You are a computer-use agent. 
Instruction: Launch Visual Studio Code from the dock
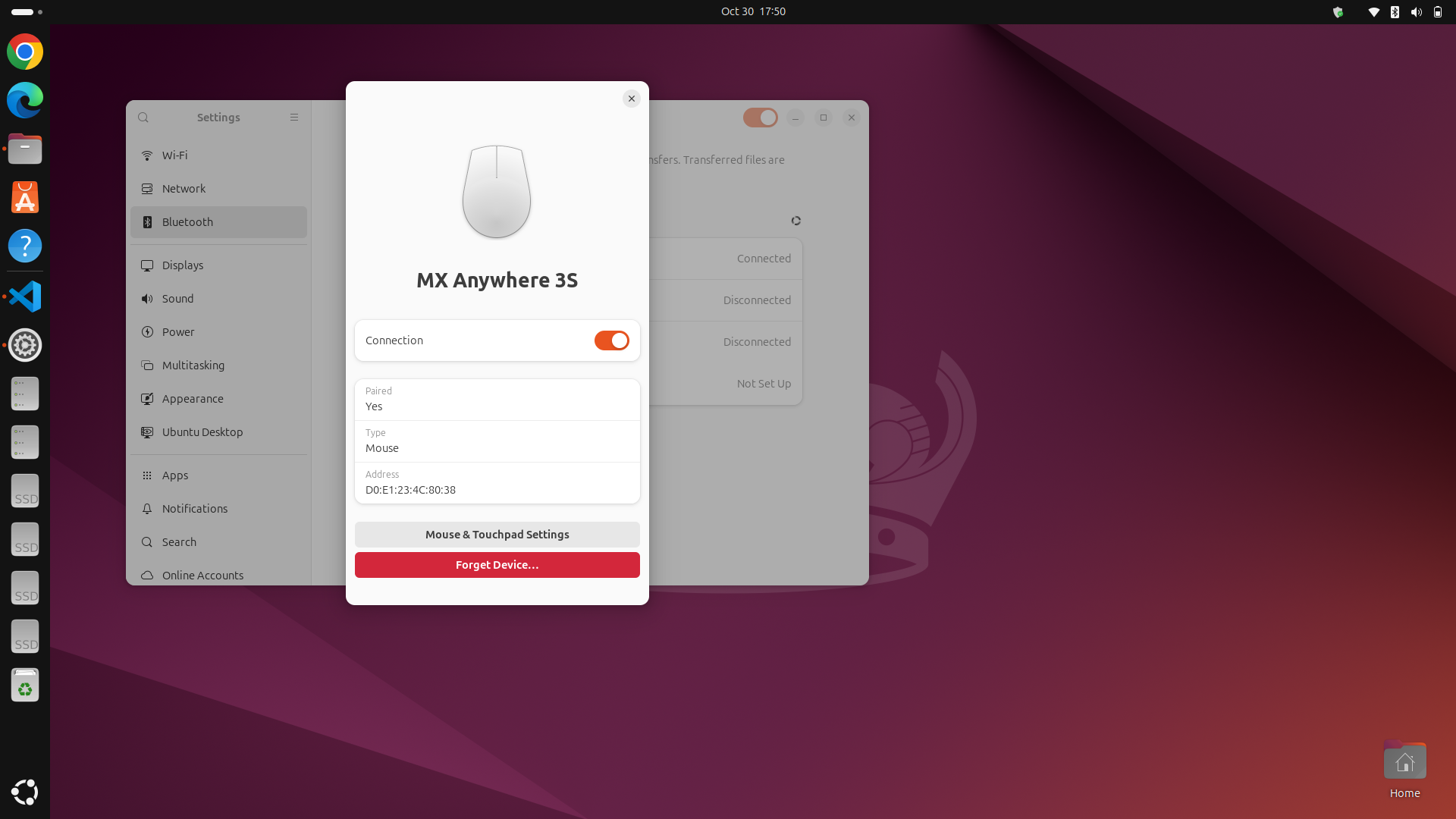(24, 296)
